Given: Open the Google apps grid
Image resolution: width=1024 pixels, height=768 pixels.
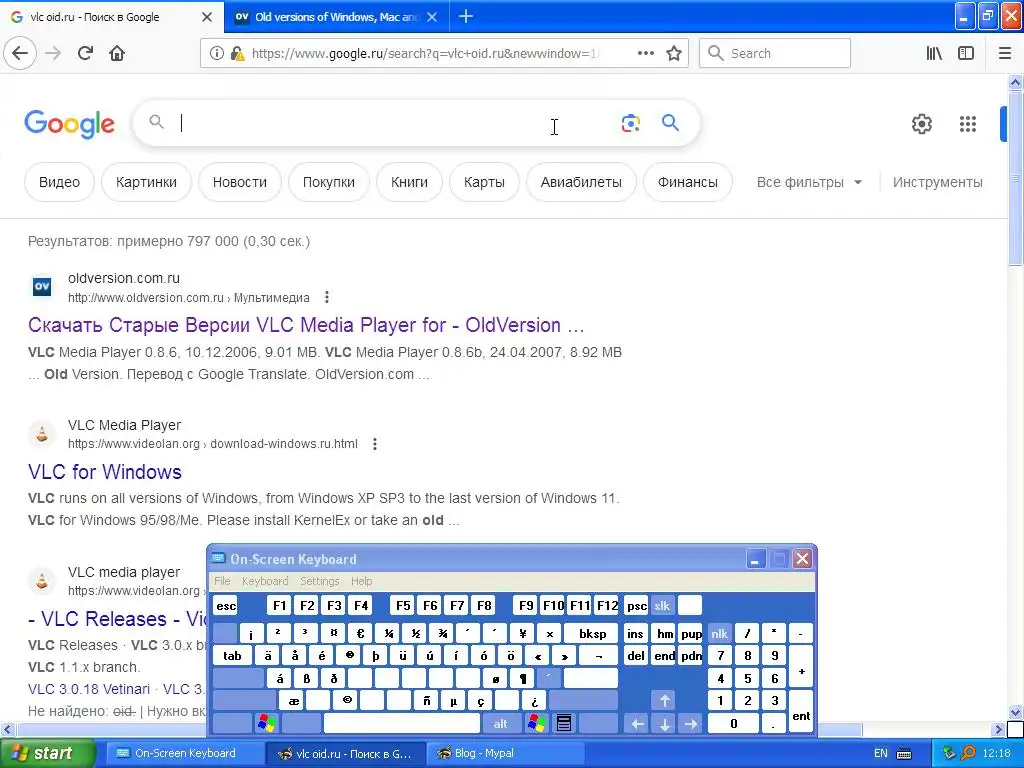Looking at the screenshot, I should (x=968, y=123).
